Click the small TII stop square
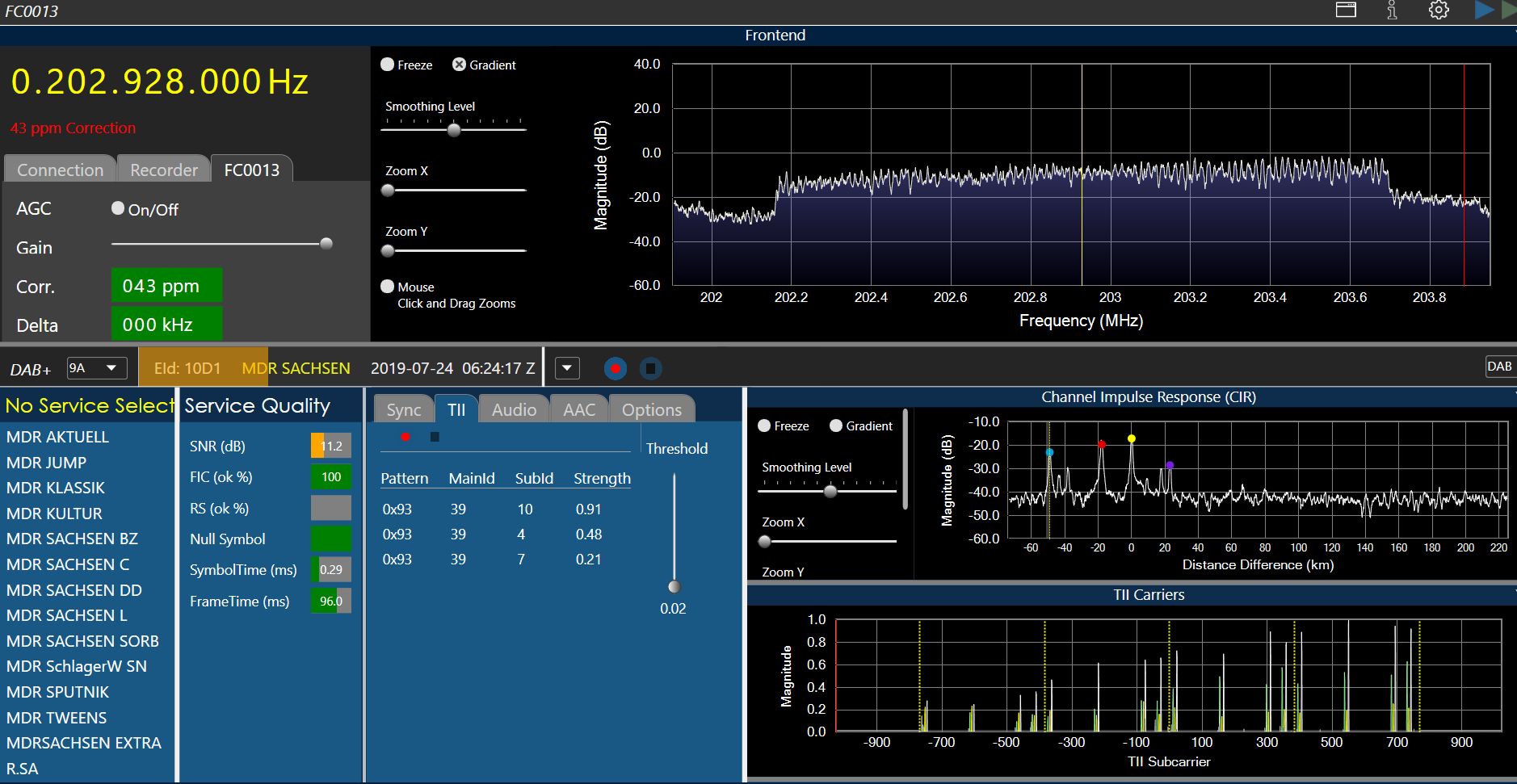Image resolution: width=1517 pixels, height=784 pixels. (x=435, y=437)
